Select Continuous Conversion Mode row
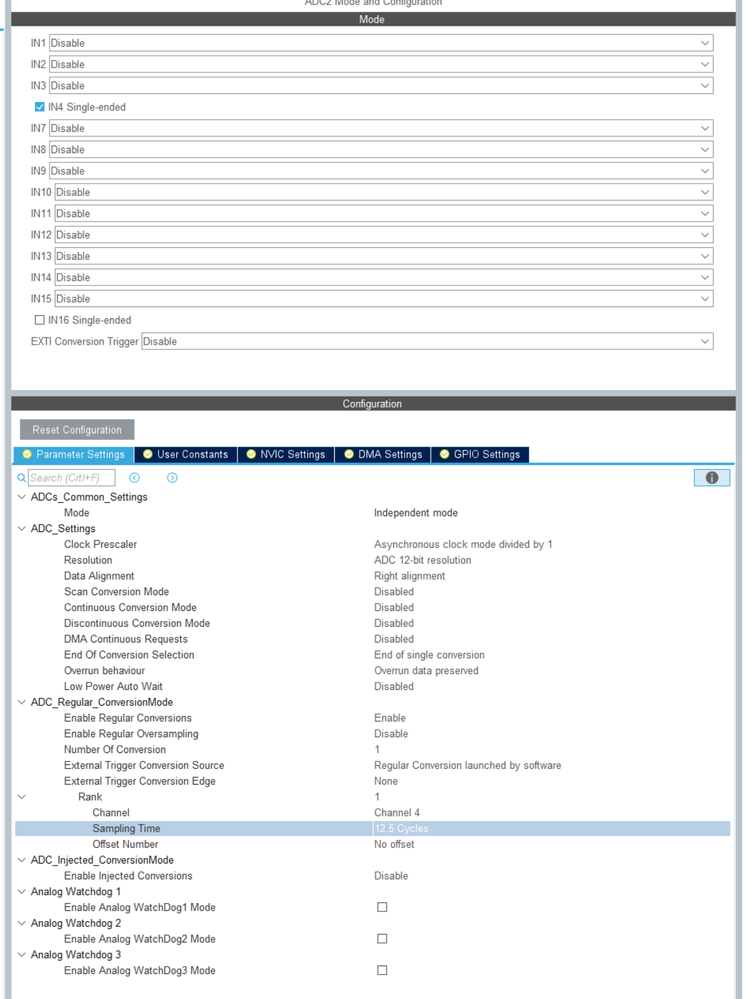The image size is (750, 999). click(372, 608)
